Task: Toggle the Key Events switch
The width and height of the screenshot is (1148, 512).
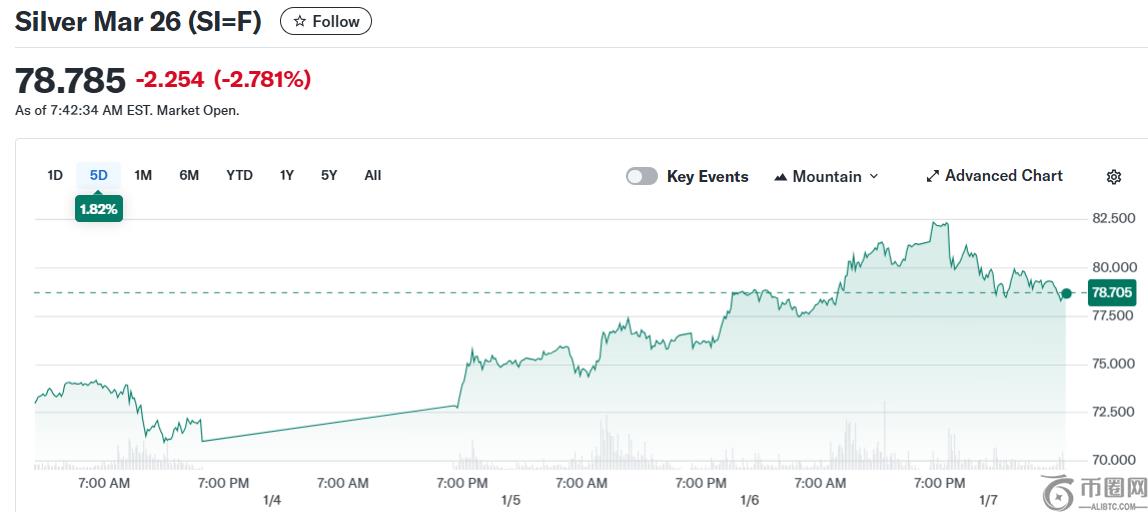Action: pyautogui.click(x=641, y=177)
